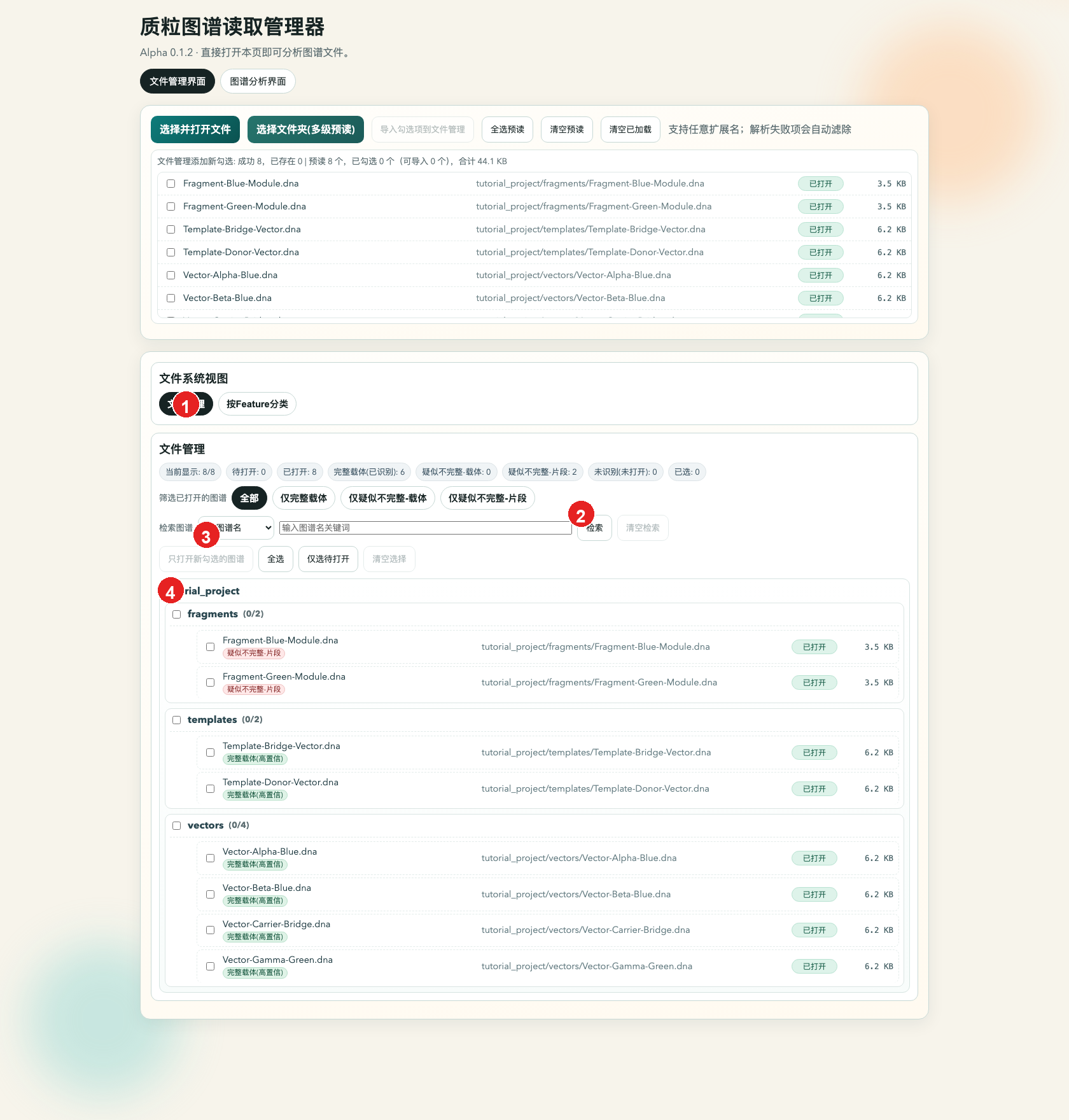Click the red step marker number 1
Image resolution: width=1069 pixels, height=1120 pixels.
[185, 405]
